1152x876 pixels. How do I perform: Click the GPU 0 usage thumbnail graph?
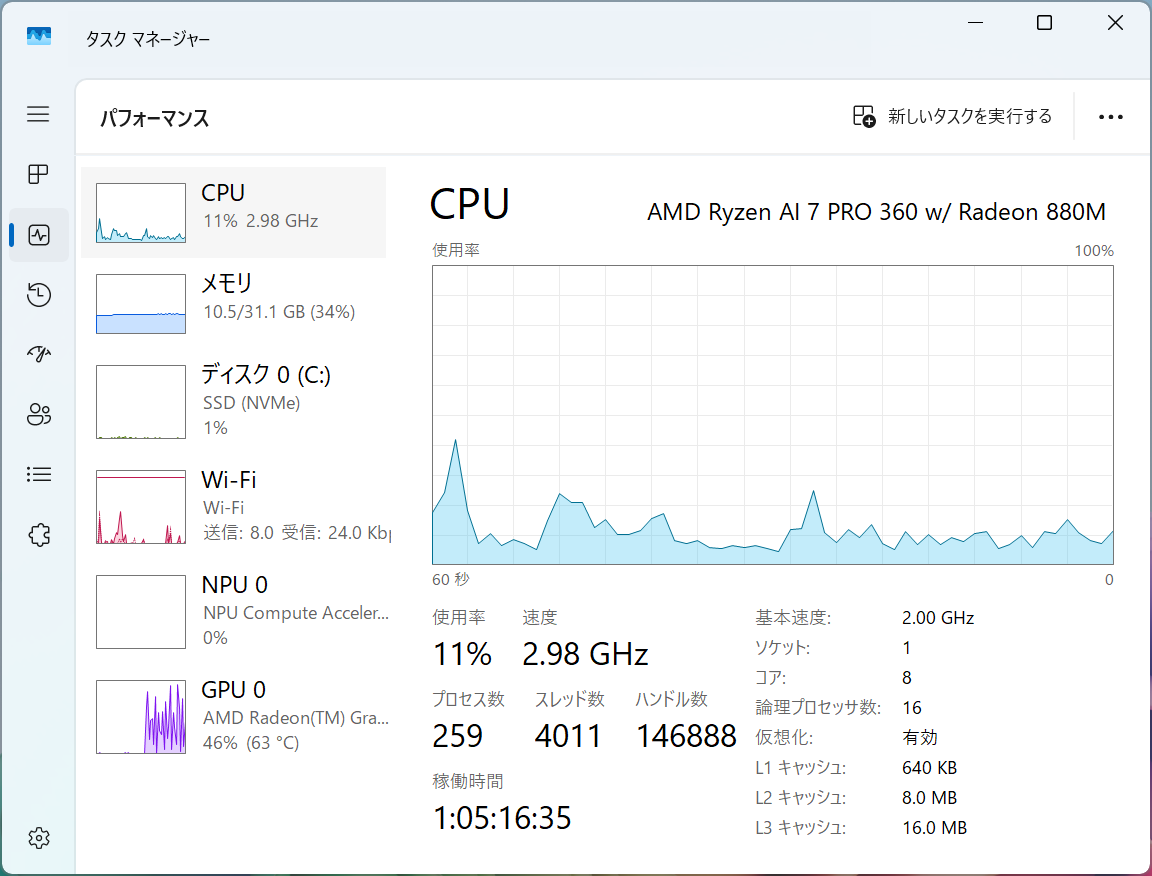pyautogui.click(x=140, y=717)
